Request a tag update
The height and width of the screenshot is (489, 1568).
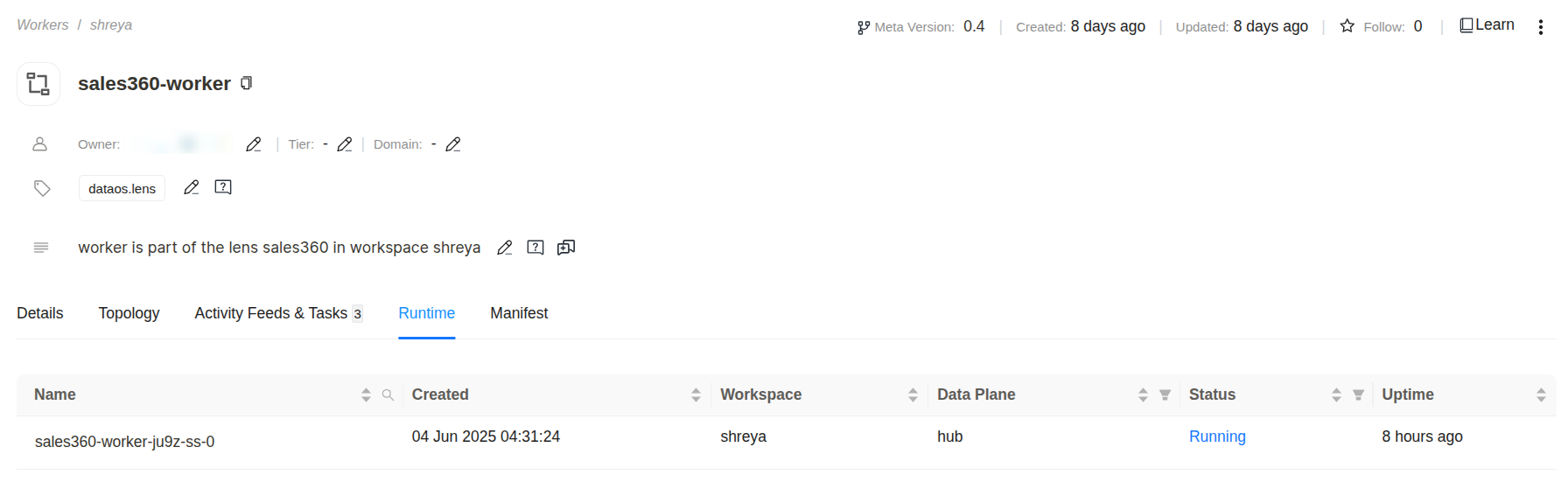(x=223, y=187)
